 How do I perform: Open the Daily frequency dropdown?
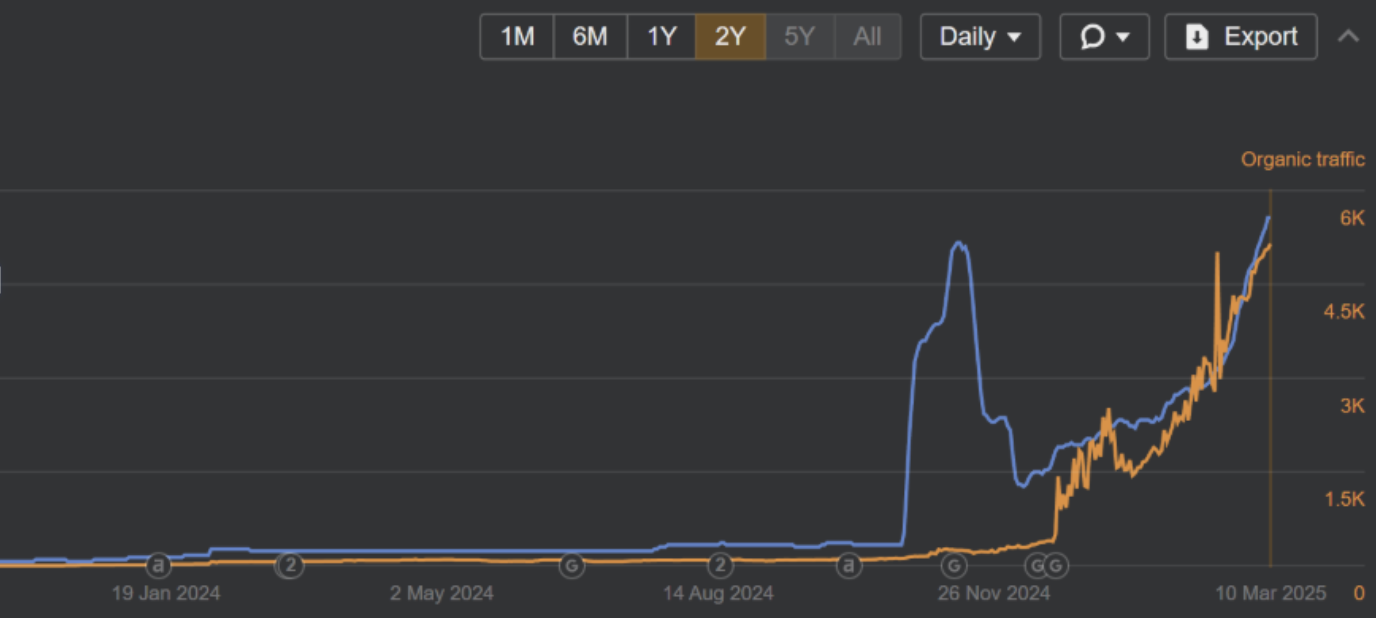(x=980, y=36)
